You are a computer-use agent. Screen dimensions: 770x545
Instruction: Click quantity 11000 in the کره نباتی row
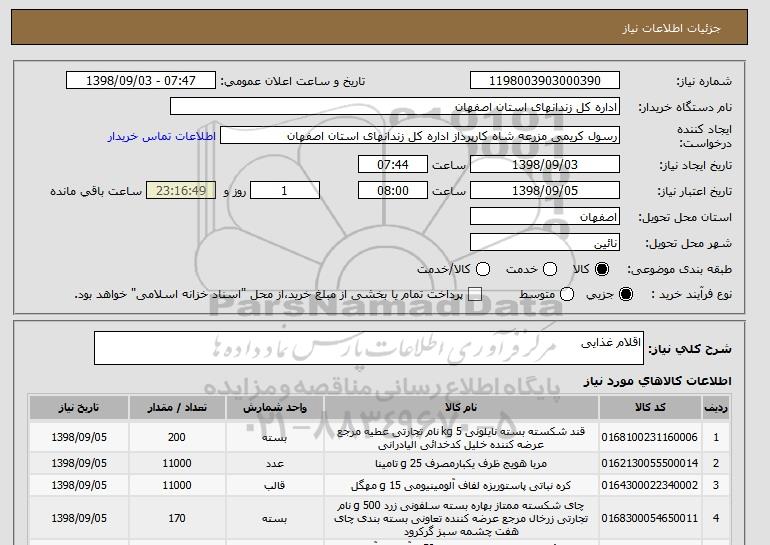[x=177, y=485]
